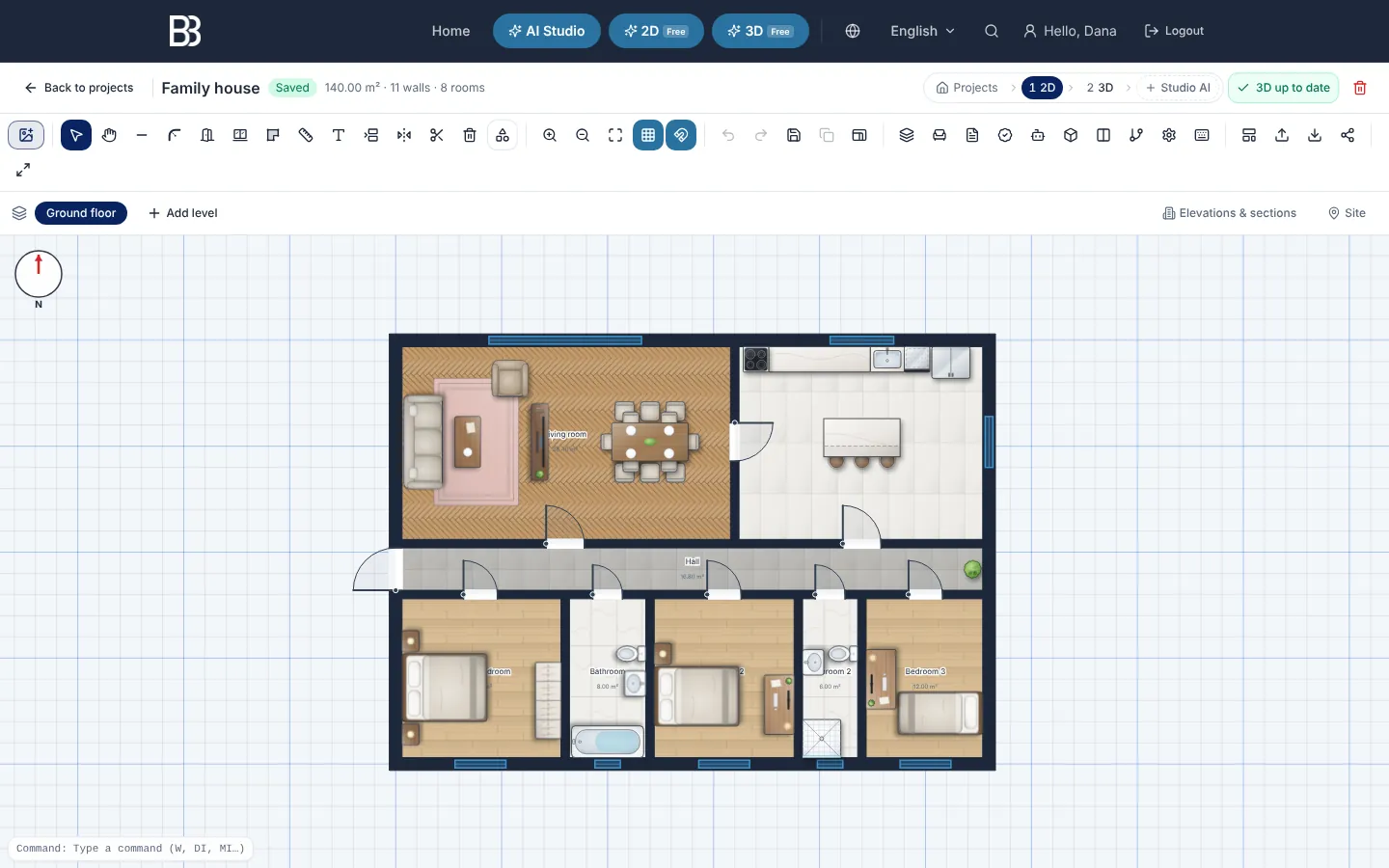The height and width of the screenshot is (868, 1389).
Task: Choose the text label tool
Action: tap(339, 135)
